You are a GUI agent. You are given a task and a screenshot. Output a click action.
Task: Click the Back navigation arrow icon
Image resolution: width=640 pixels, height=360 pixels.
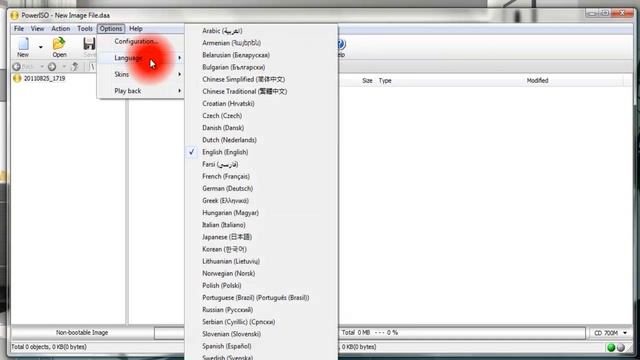(x=17, y=67)
